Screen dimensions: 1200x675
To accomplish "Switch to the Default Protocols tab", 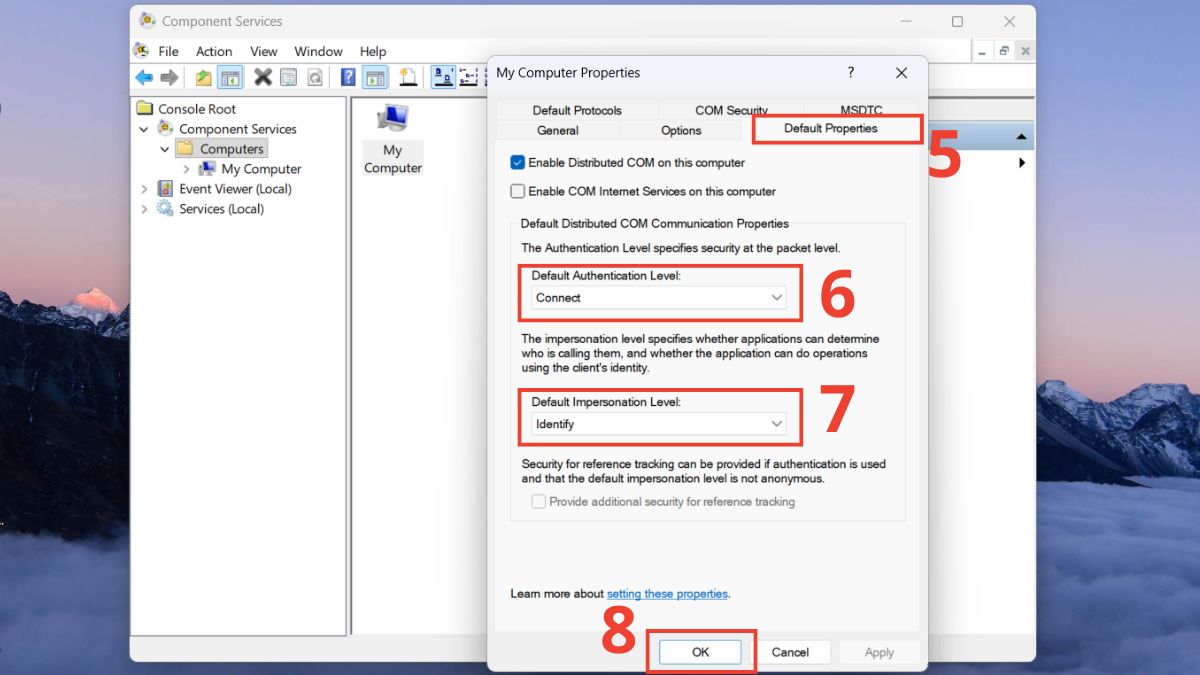I will click(577, 110).
